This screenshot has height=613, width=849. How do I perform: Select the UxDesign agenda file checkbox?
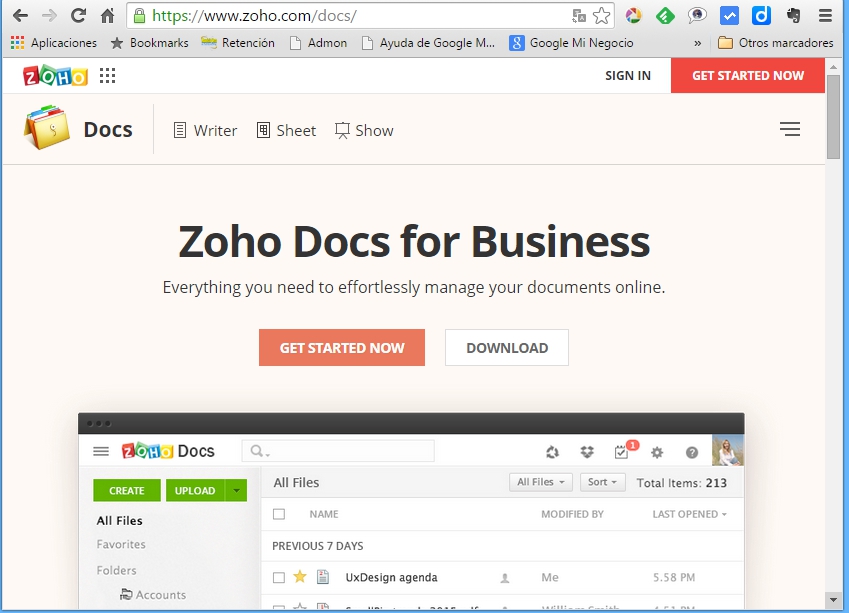point(277,577)
